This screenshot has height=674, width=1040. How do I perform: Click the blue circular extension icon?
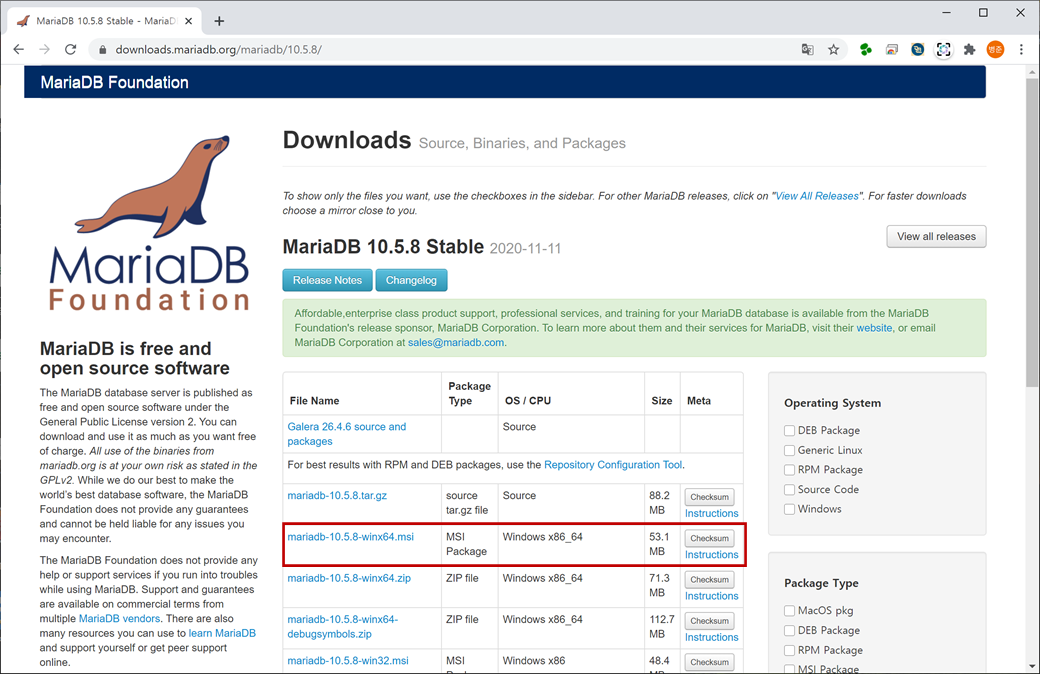pos(917,49)
